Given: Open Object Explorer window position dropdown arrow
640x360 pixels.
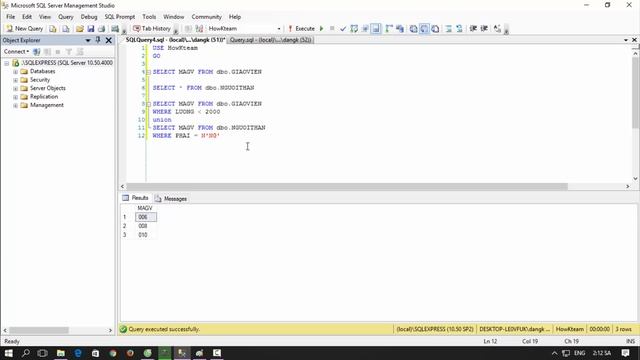Looking at the screenshot, I should pos(88,40).
